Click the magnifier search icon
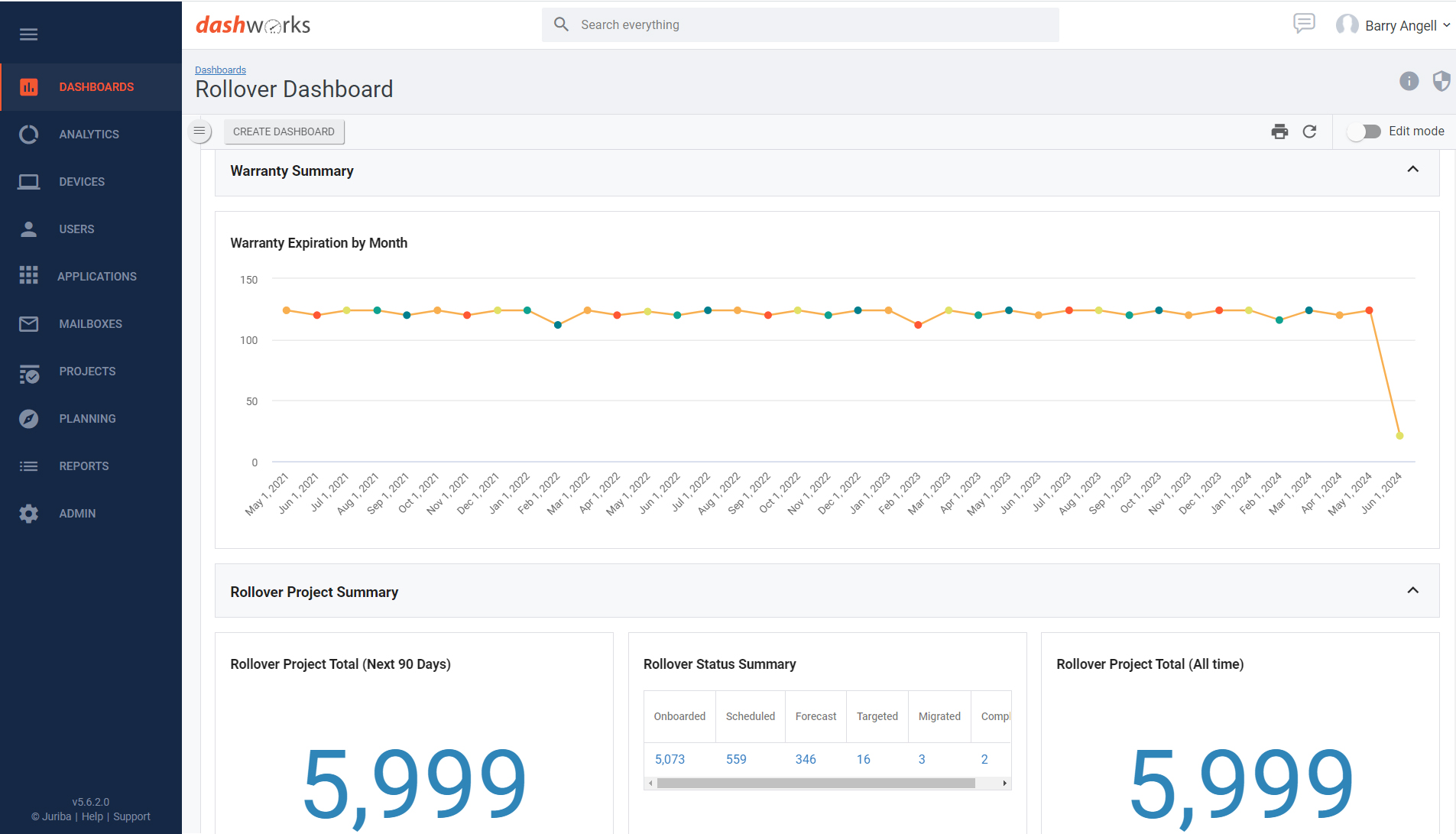Viewport: 1456px width, 834px height. pyautogui.click(x=561, y=24)
